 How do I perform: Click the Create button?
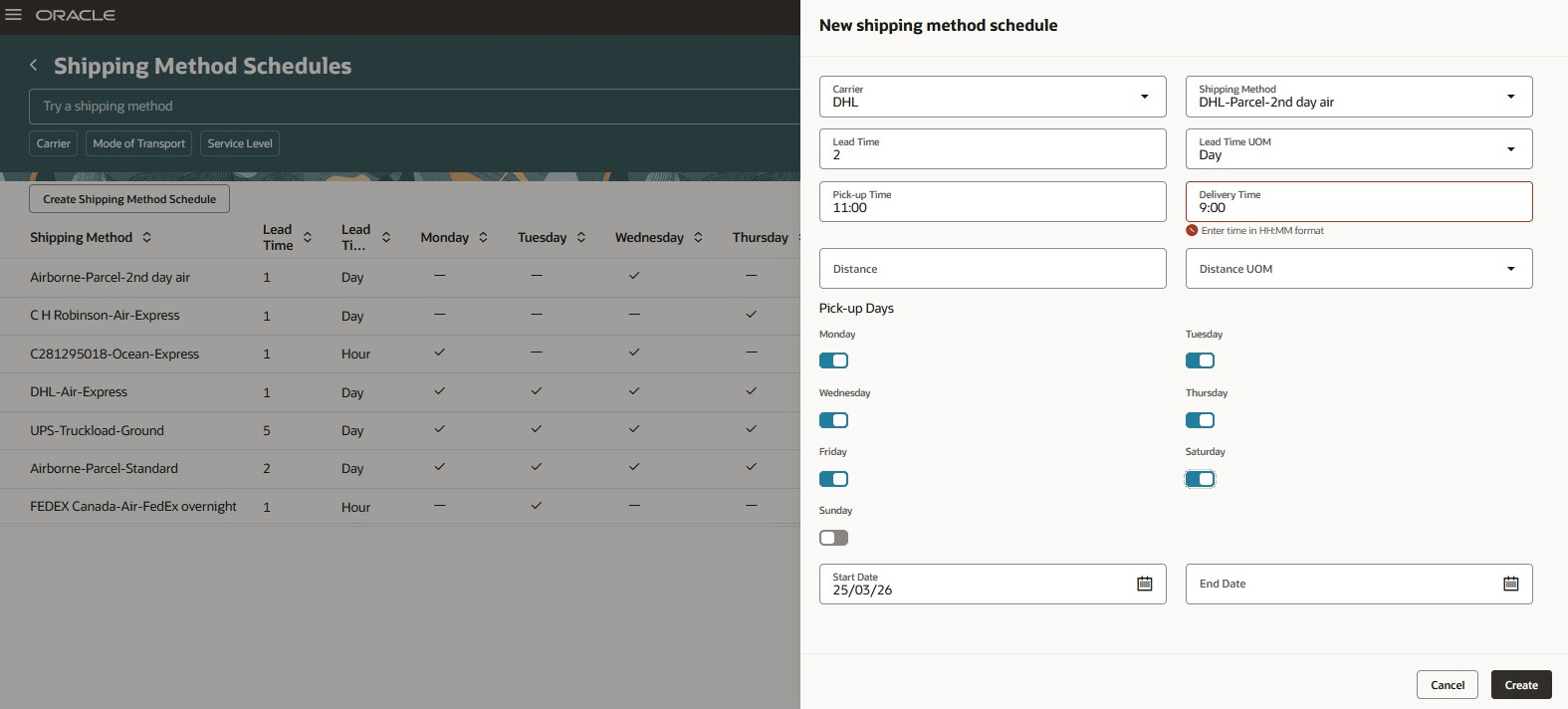pos(1521,685)
